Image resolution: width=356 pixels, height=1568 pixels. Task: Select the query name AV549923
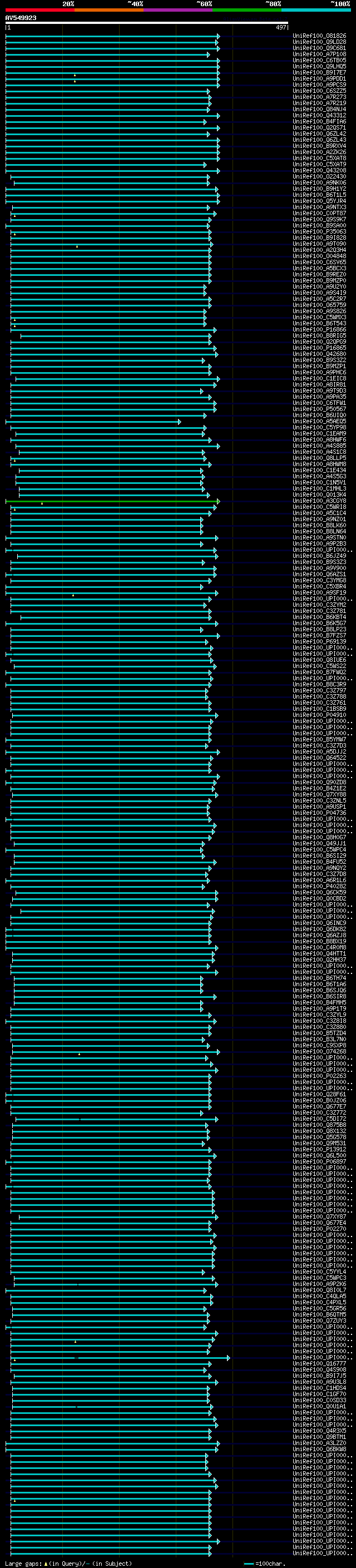coord(21,18)
